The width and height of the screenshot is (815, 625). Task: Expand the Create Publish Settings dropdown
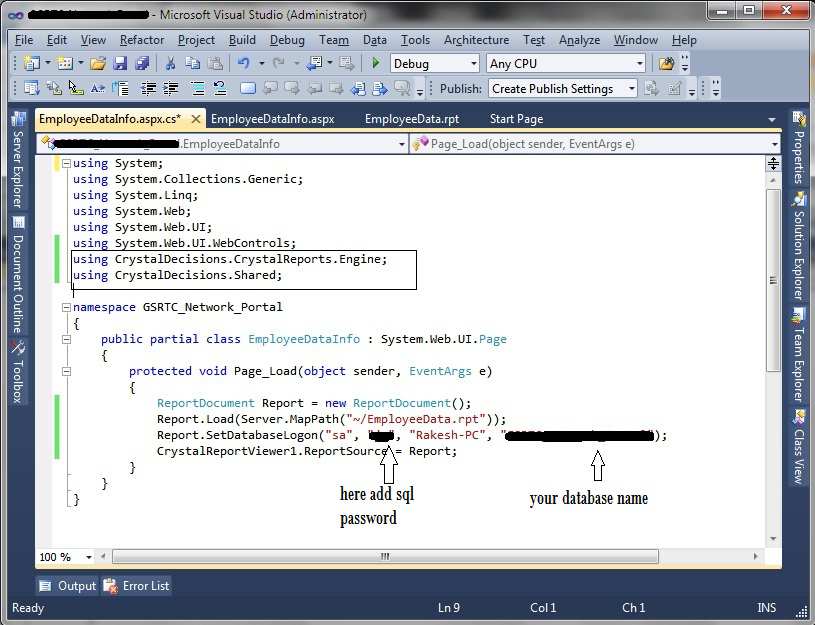tap(631, 89)
